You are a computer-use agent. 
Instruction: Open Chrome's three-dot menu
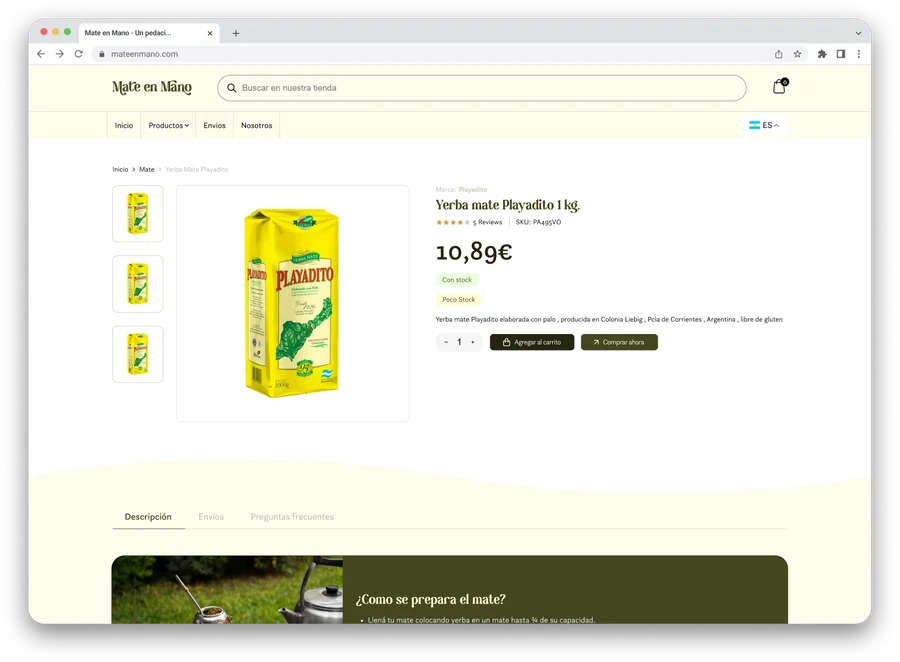859,54
